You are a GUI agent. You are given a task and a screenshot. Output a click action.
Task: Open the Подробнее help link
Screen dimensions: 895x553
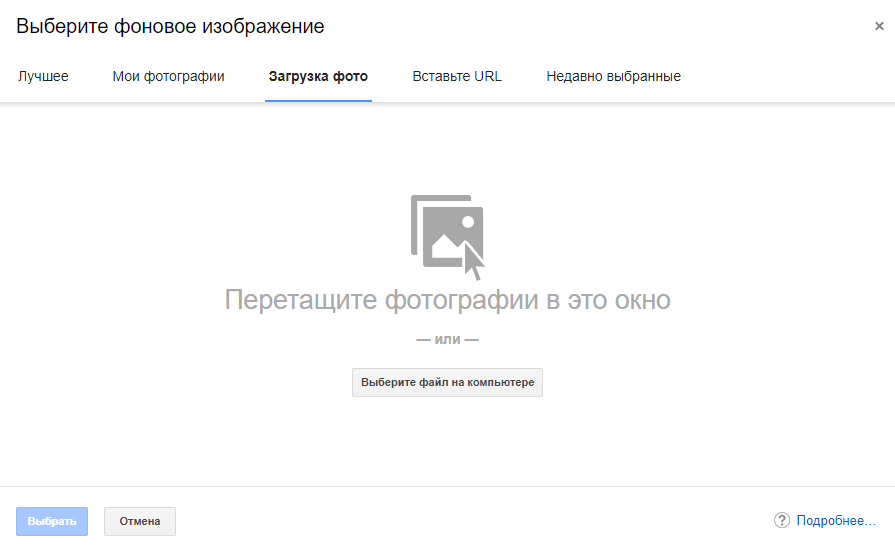836,521
